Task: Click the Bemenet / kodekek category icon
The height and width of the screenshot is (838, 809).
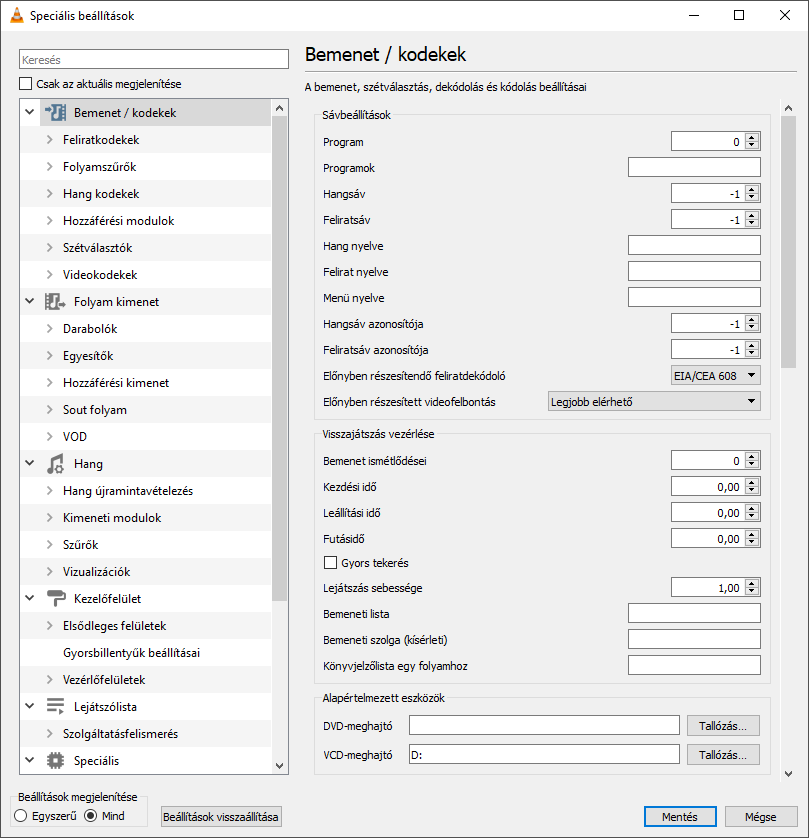Action: [x=56, y=113]
